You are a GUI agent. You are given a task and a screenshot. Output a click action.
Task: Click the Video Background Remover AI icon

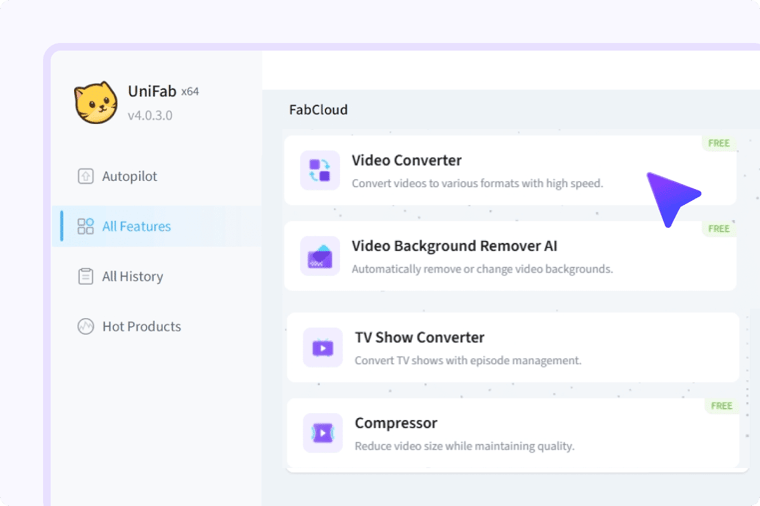coord(320,256)
